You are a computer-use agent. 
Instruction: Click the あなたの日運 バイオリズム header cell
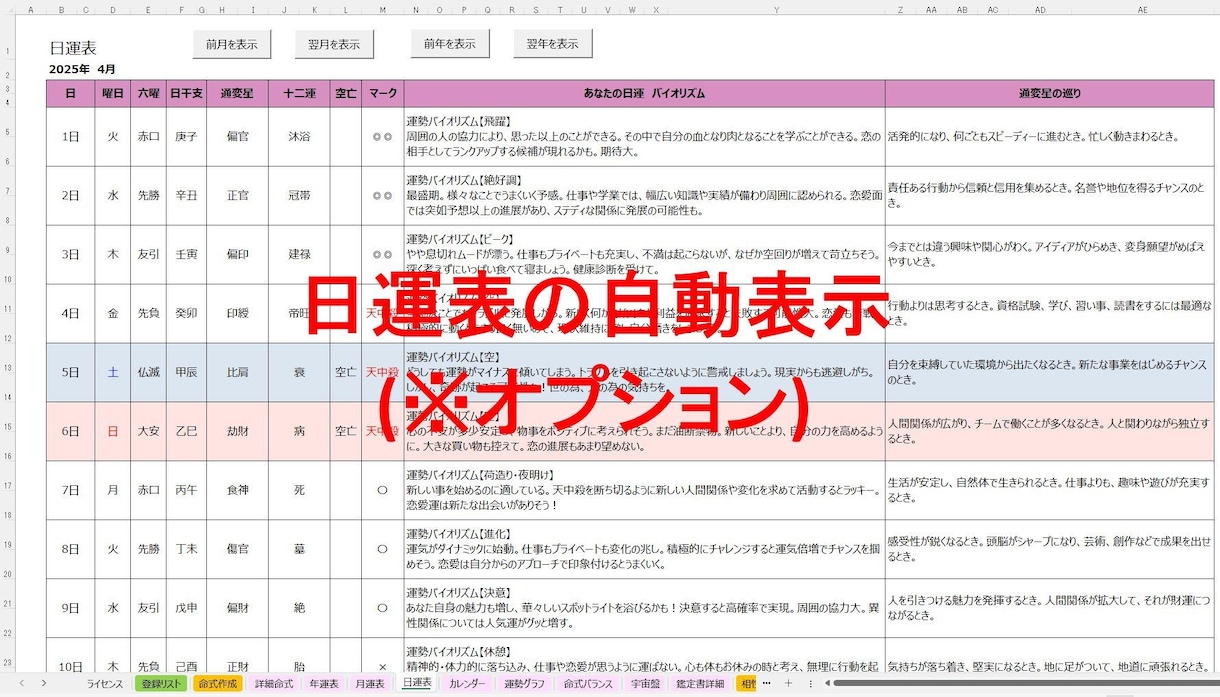pyautogui.click(x=644, y=94)
